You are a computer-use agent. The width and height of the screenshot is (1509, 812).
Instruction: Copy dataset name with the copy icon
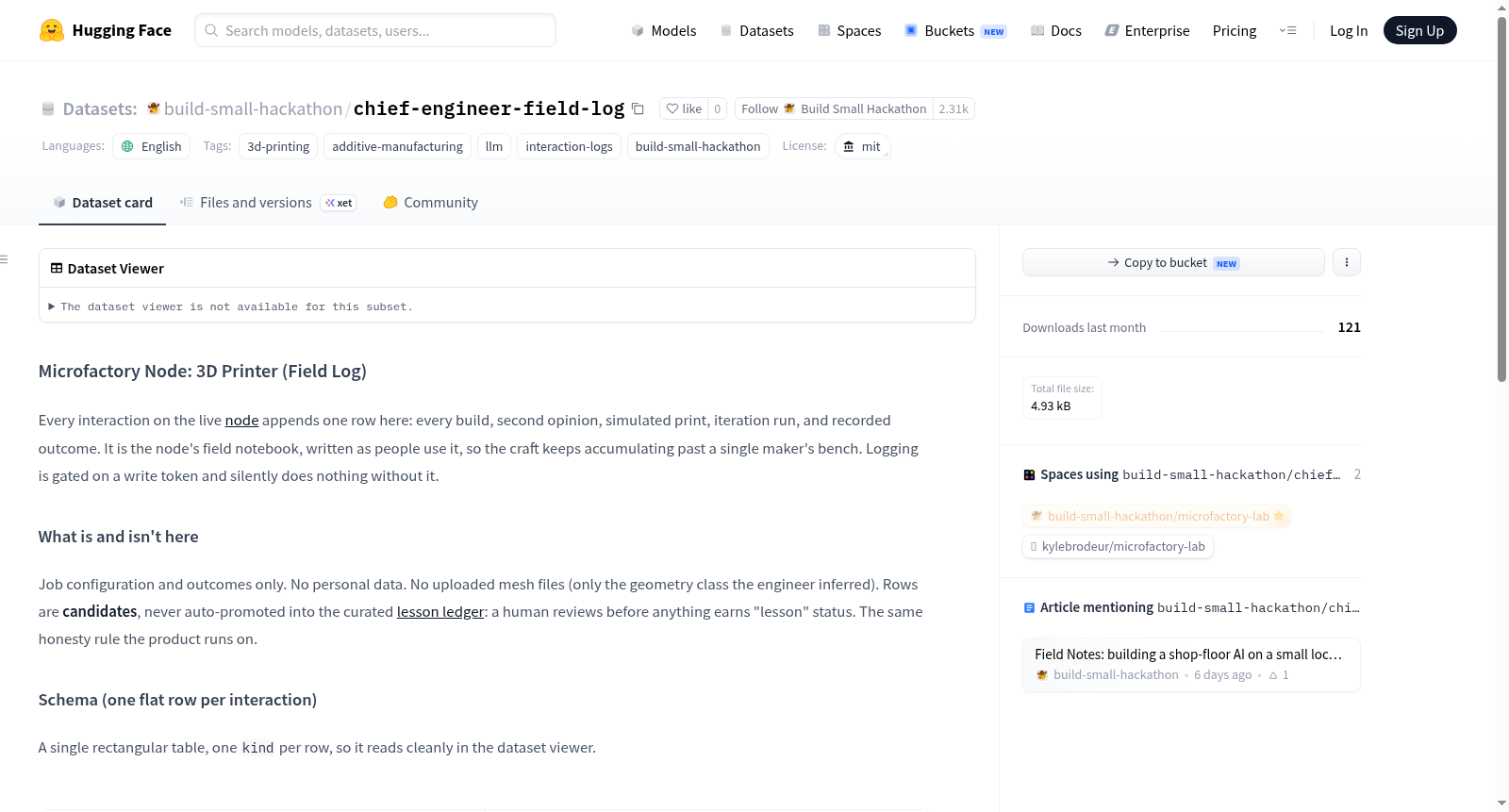tap(638, 108)
